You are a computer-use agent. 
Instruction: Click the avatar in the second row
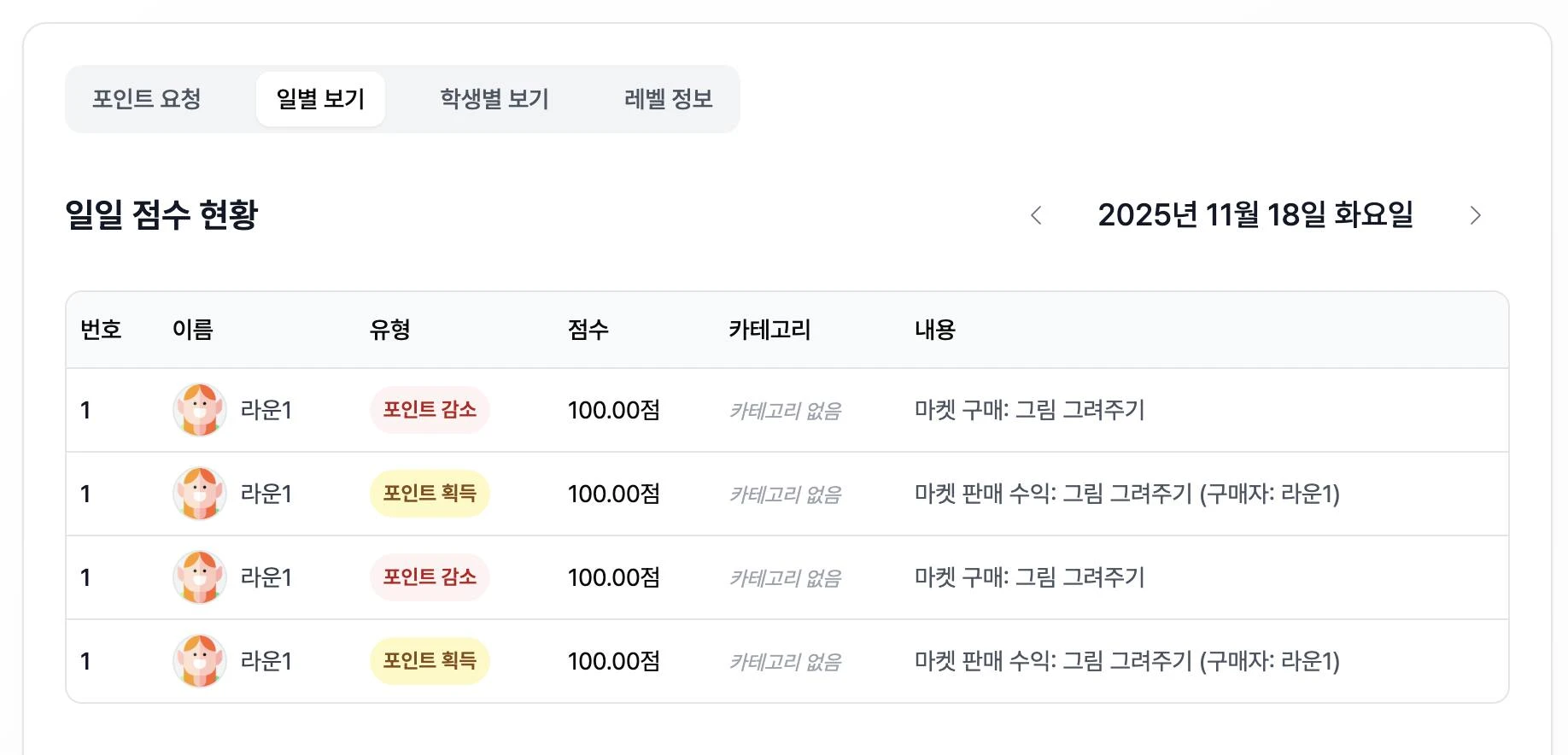(x=200, y=494)
